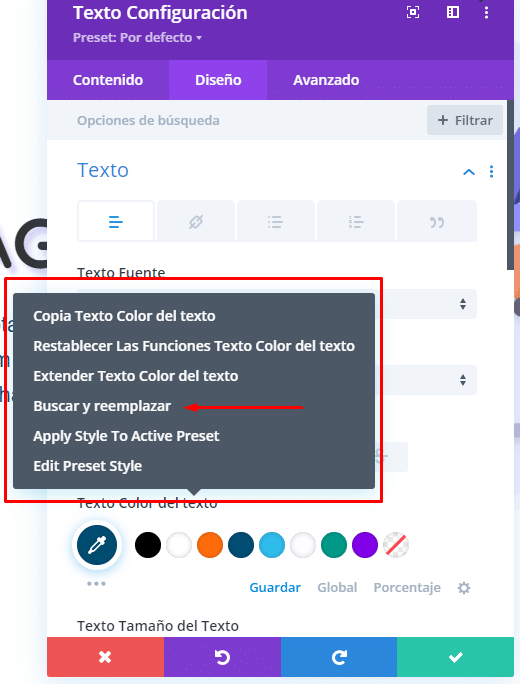Click the Filtrar button
This screenshot has width=520, height=684.
click(x=465, y=120)
